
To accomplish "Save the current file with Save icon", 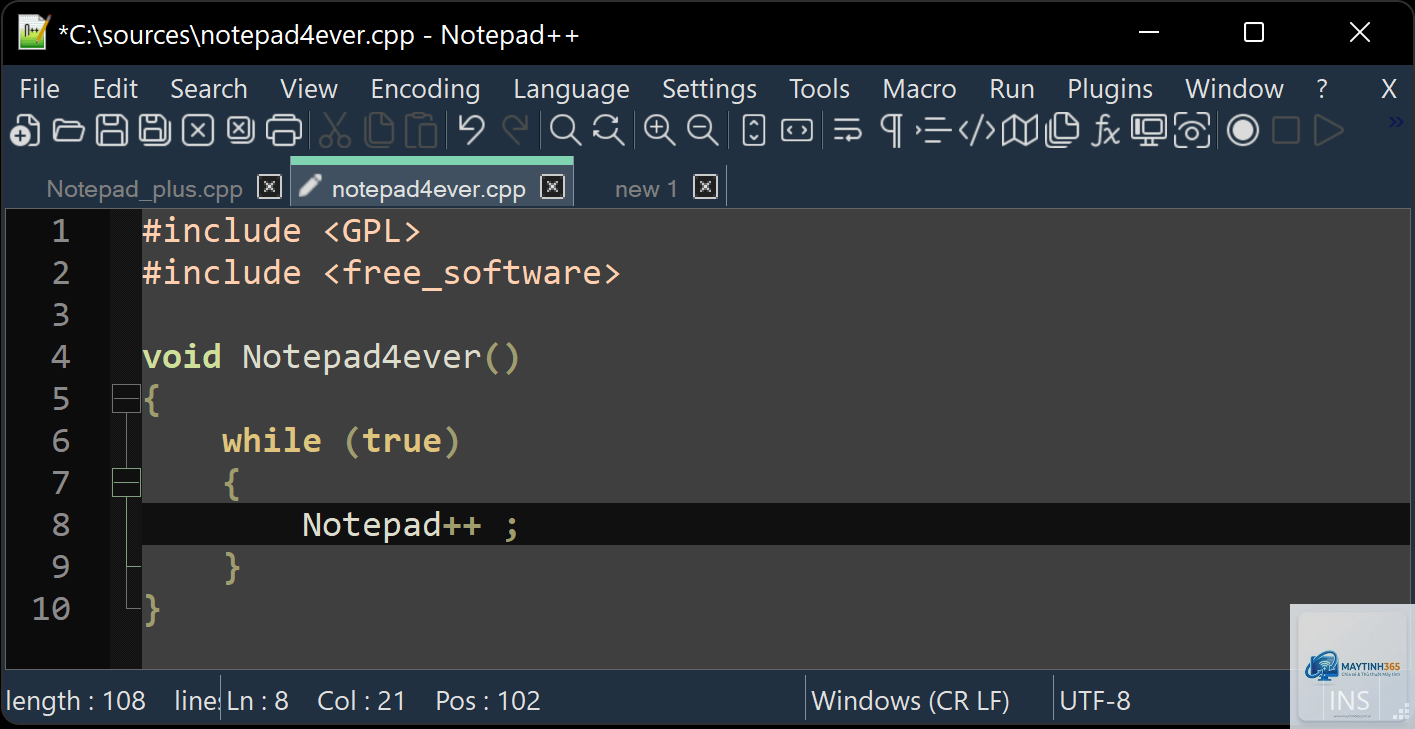I will click(x=111, y=130).
